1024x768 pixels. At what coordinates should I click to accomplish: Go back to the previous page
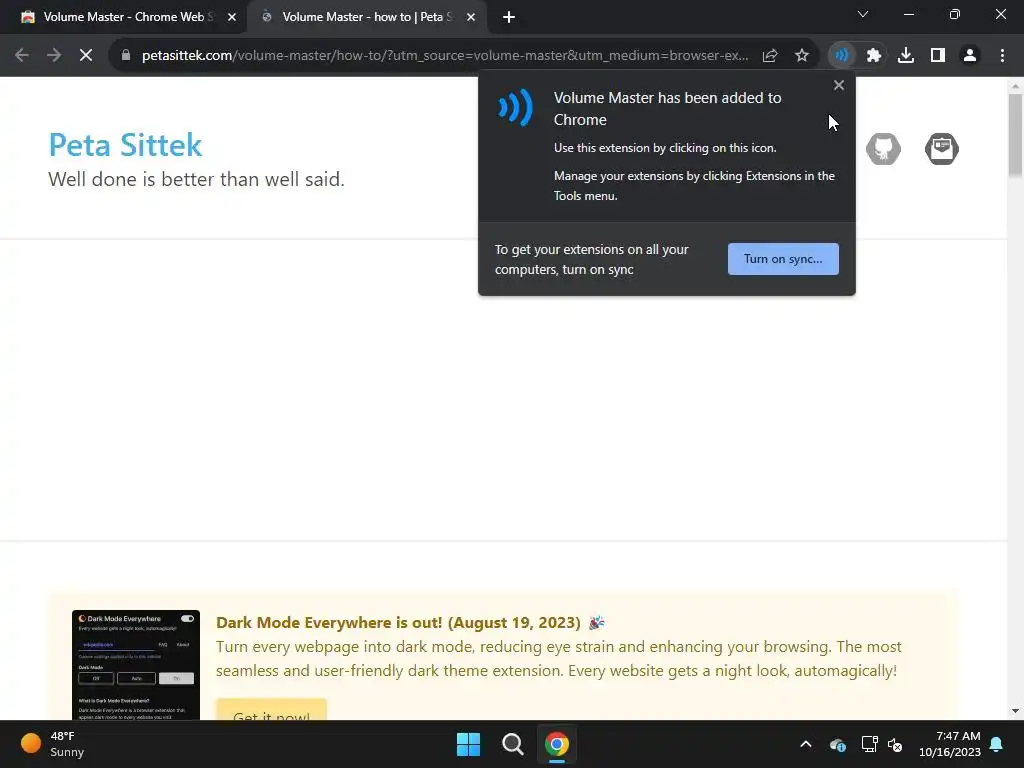(22, 56)
